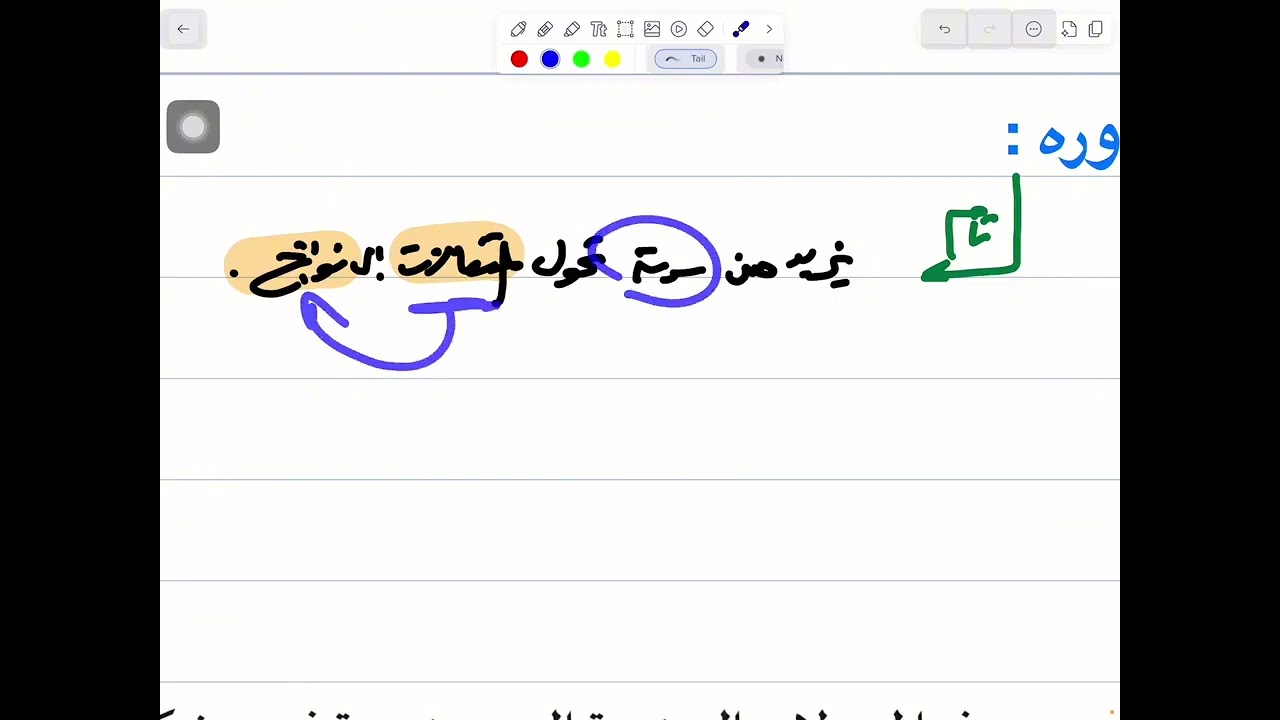Go back with the left arrow button
The width and height of the screenshot is (1280, 720).
183,29
